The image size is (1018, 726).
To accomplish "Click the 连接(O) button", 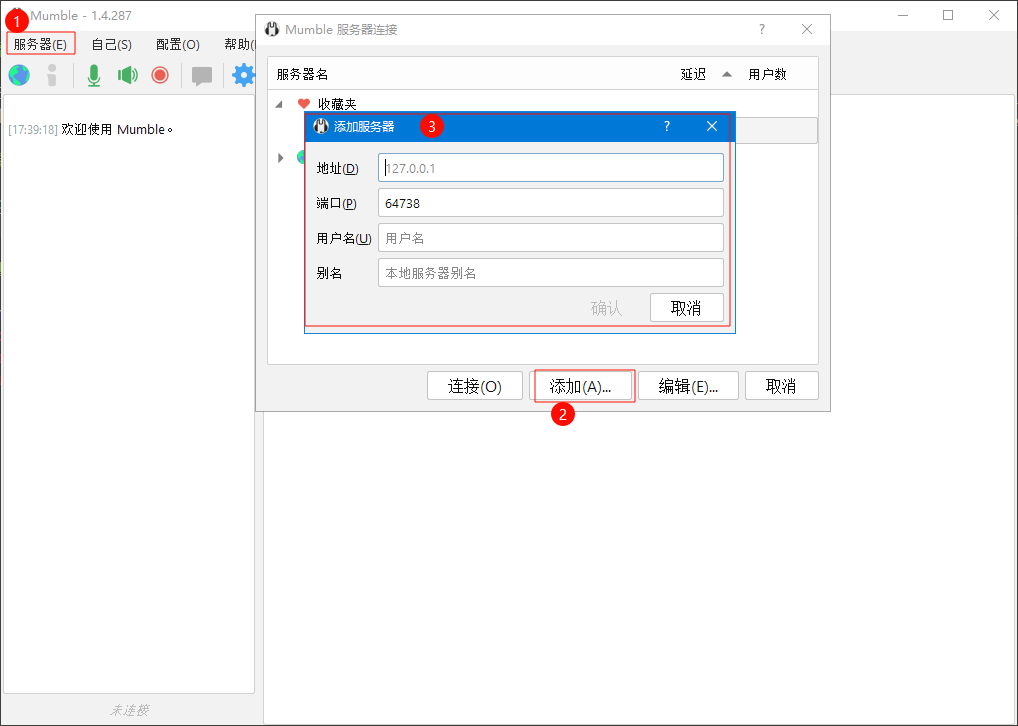I will pyautogui.click(x=475, y=386).
